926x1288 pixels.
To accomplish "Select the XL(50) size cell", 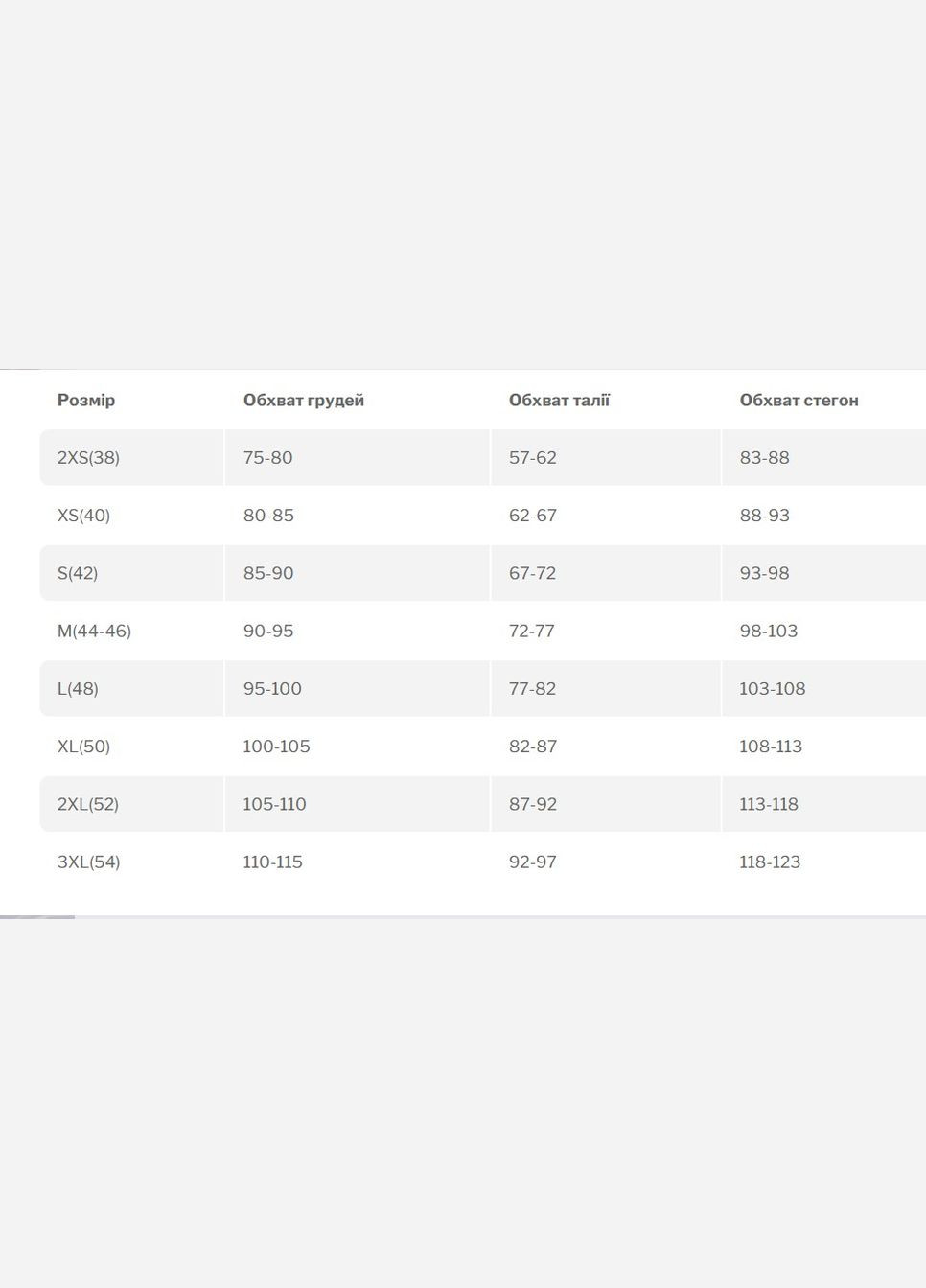I will coord(83,747).
